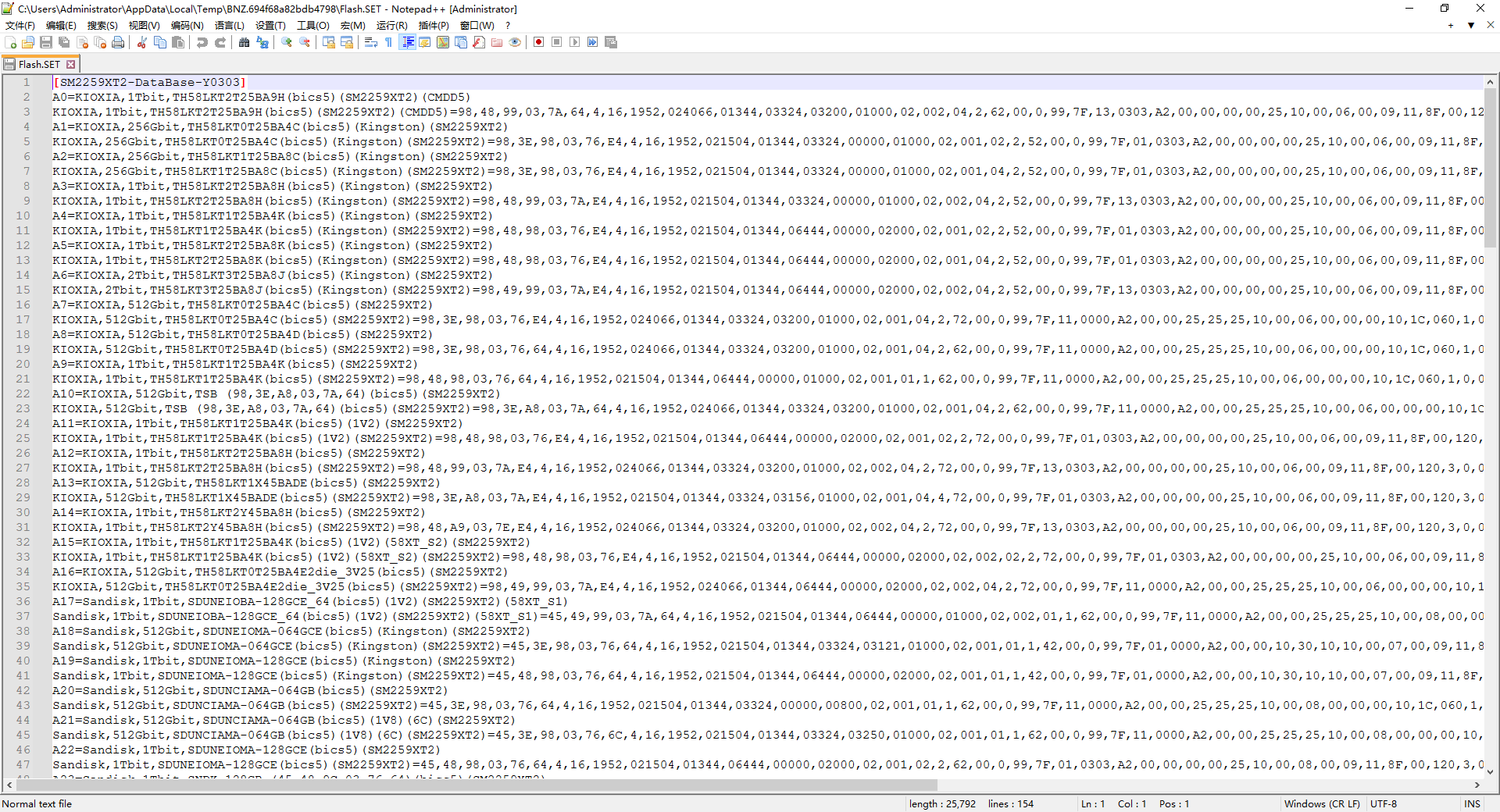
Task: Toggle word wrap in the toolbar
Action: pyautogui.click(x=371, y=42)
